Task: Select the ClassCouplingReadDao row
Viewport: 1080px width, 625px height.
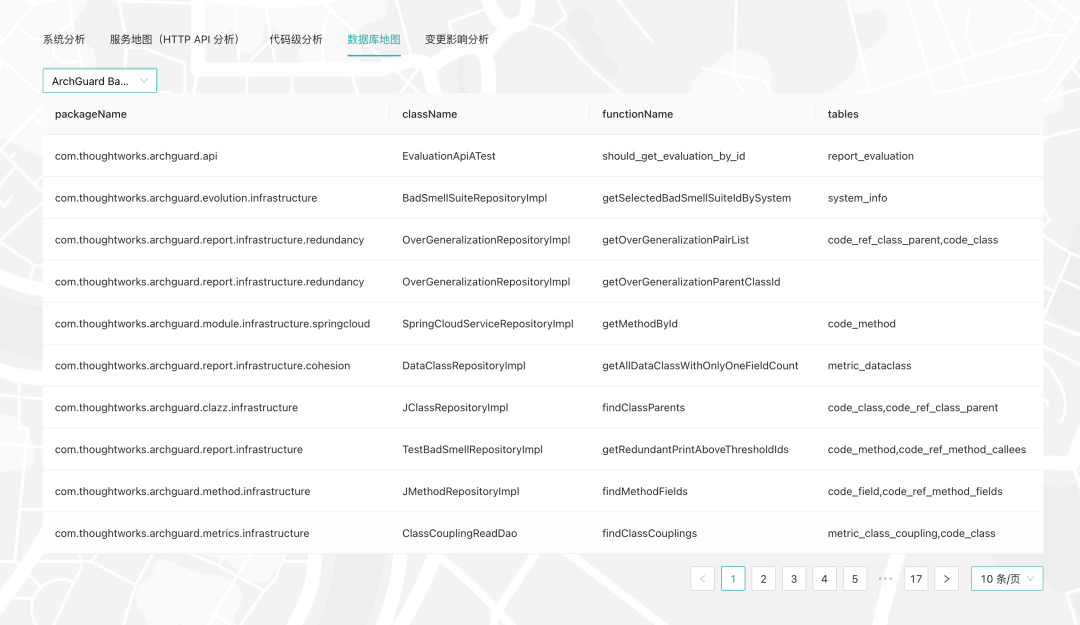Action: pos(543,533)
